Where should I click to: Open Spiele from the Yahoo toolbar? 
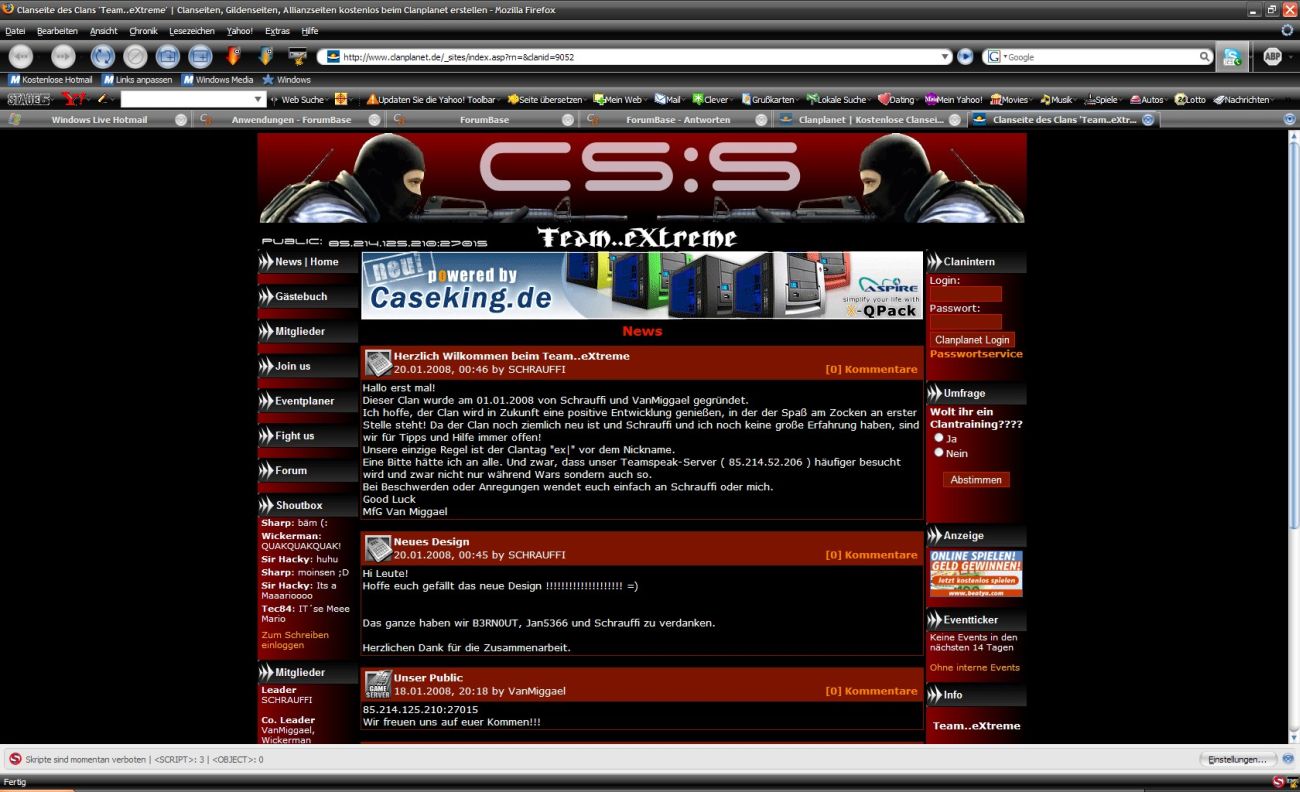coord(1100,99)
